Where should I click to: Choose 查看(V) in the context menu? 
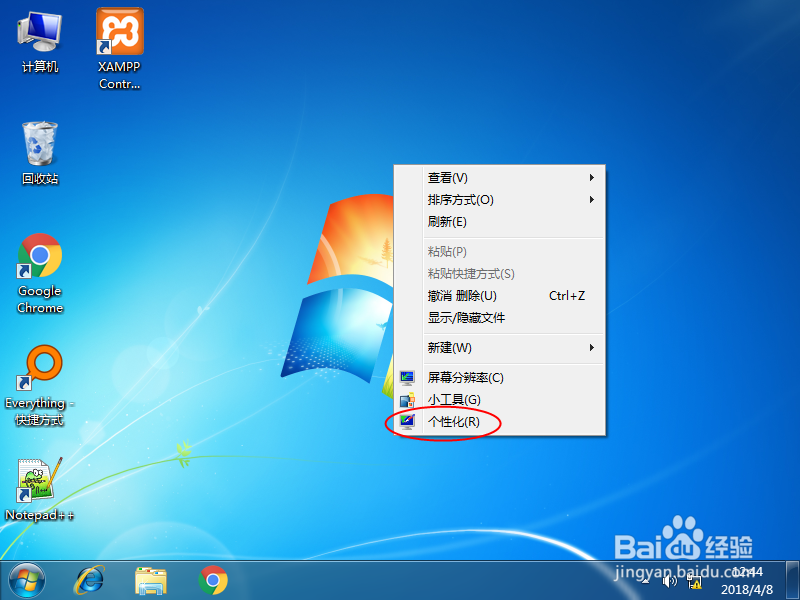coord(499,178)
